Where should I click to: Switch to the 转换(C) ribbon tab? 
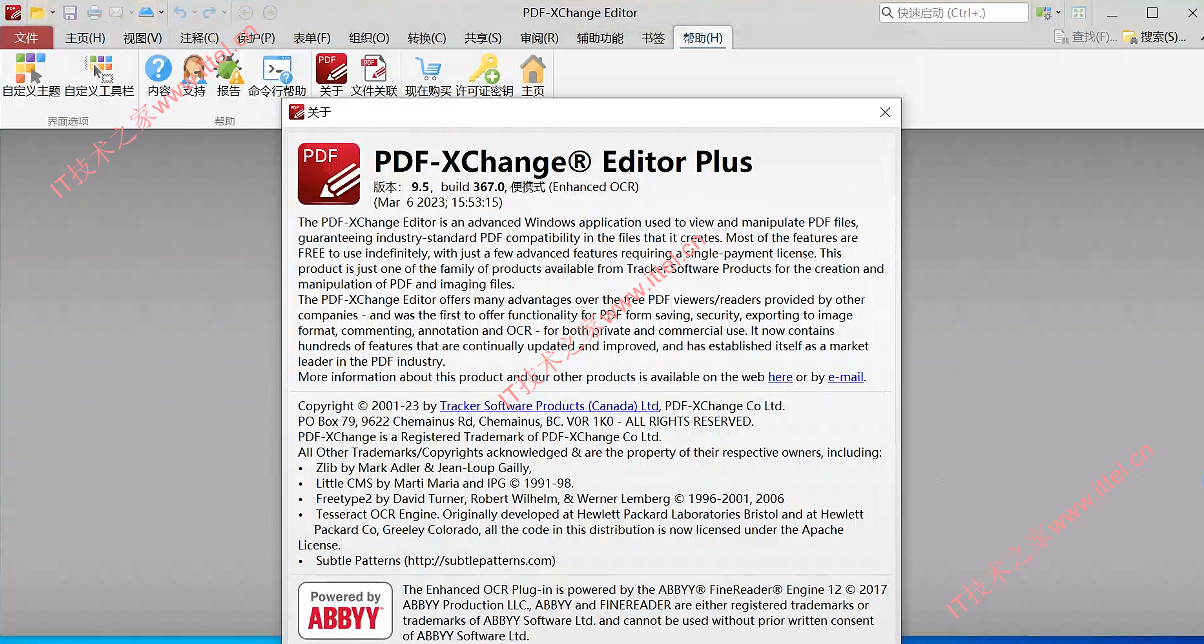click(427, 38)
